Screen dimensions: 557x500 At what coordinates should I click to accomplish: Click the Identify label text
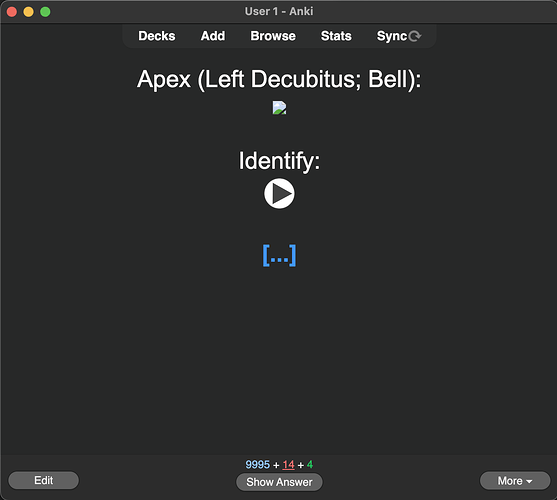coord(279,162)
